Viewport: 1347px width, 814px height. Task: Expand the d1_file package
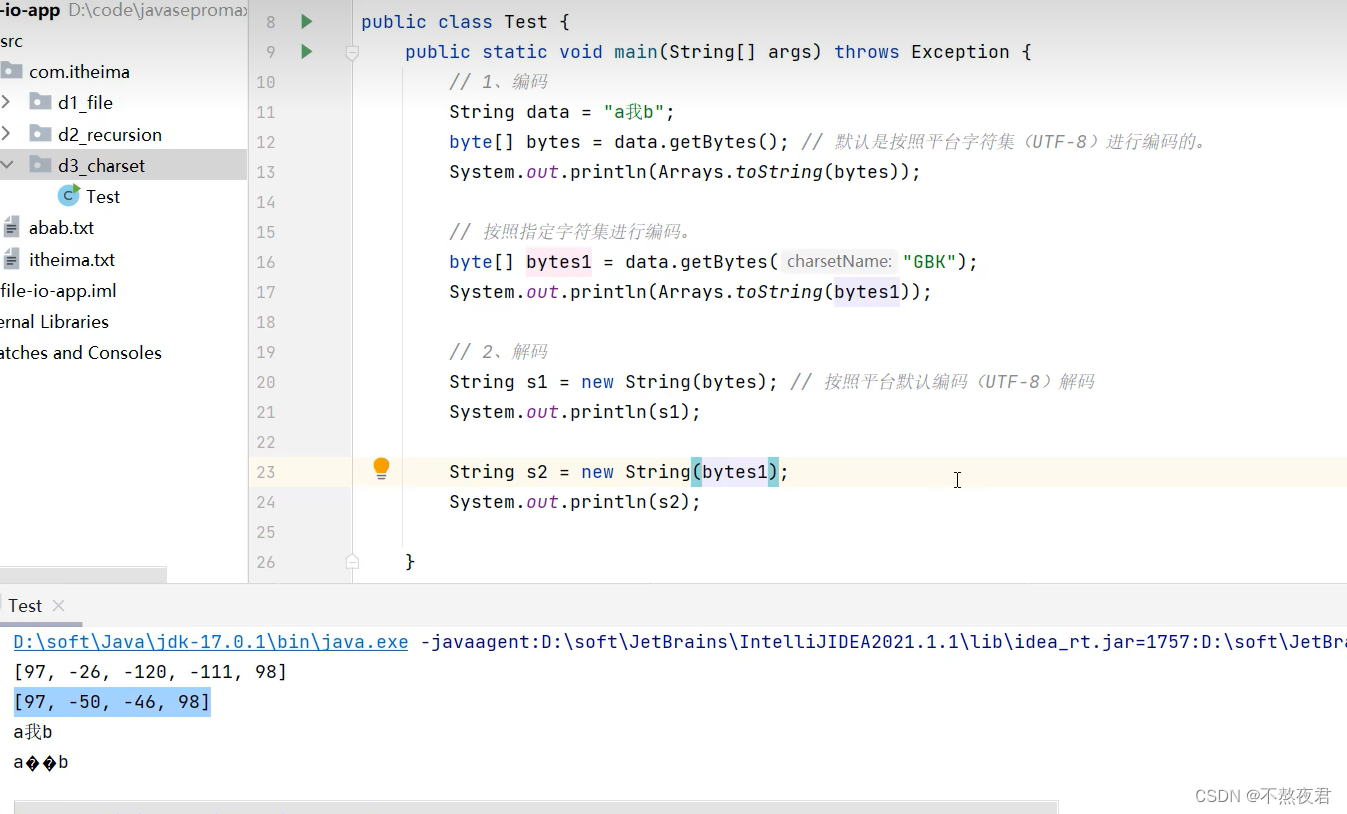tap(8, 102)
